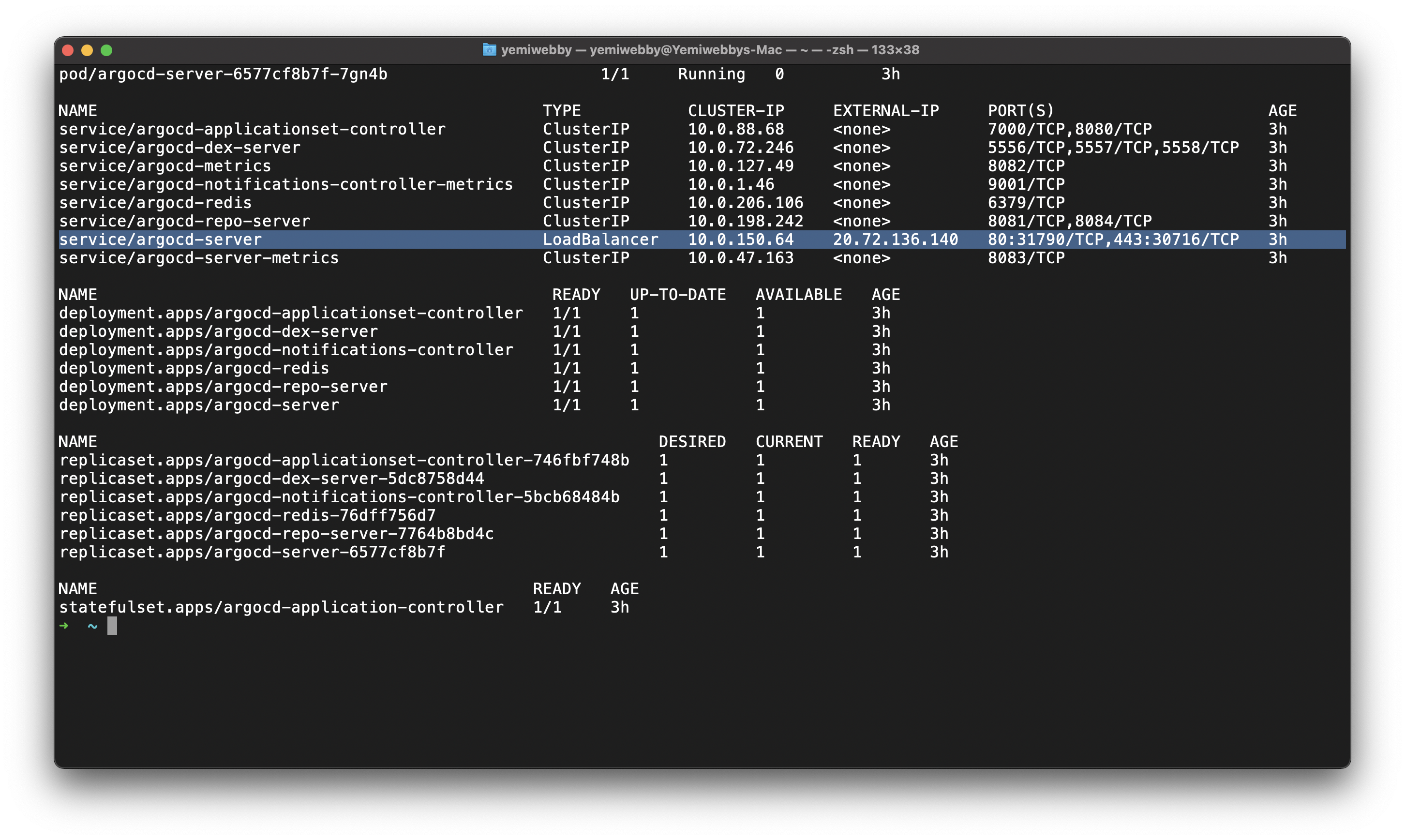
Task: Click the green zoom button
Action: tap(107, 50)
